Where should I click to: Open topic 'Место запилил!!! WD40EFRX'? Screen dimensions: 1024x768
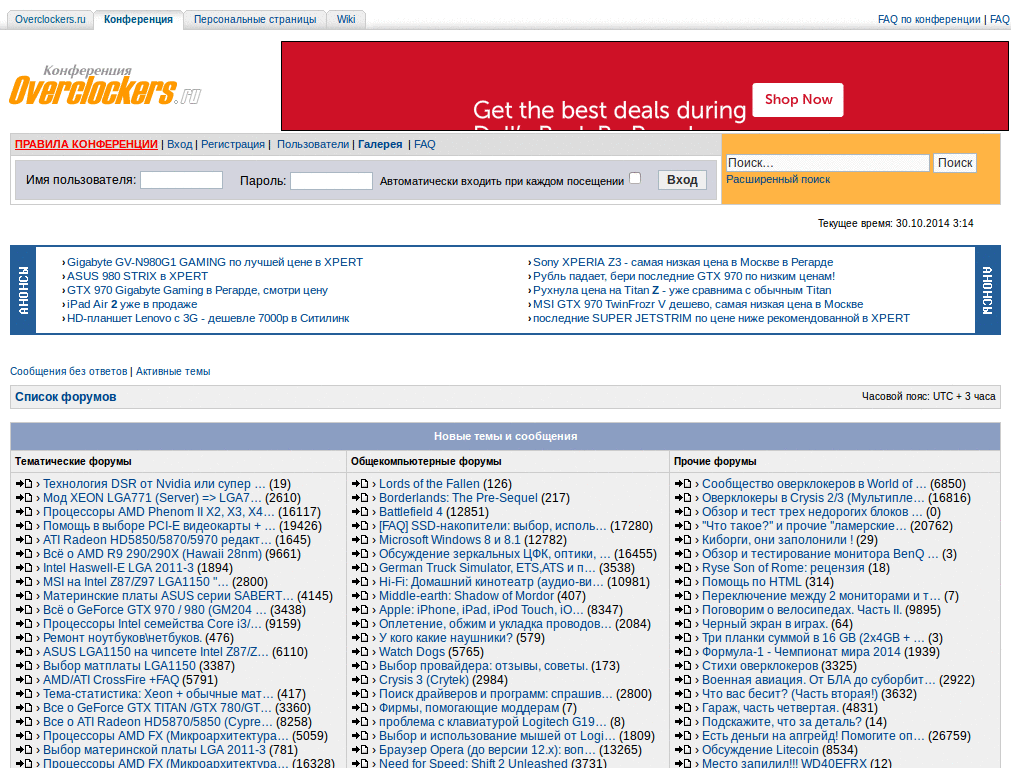coord(784,763)
